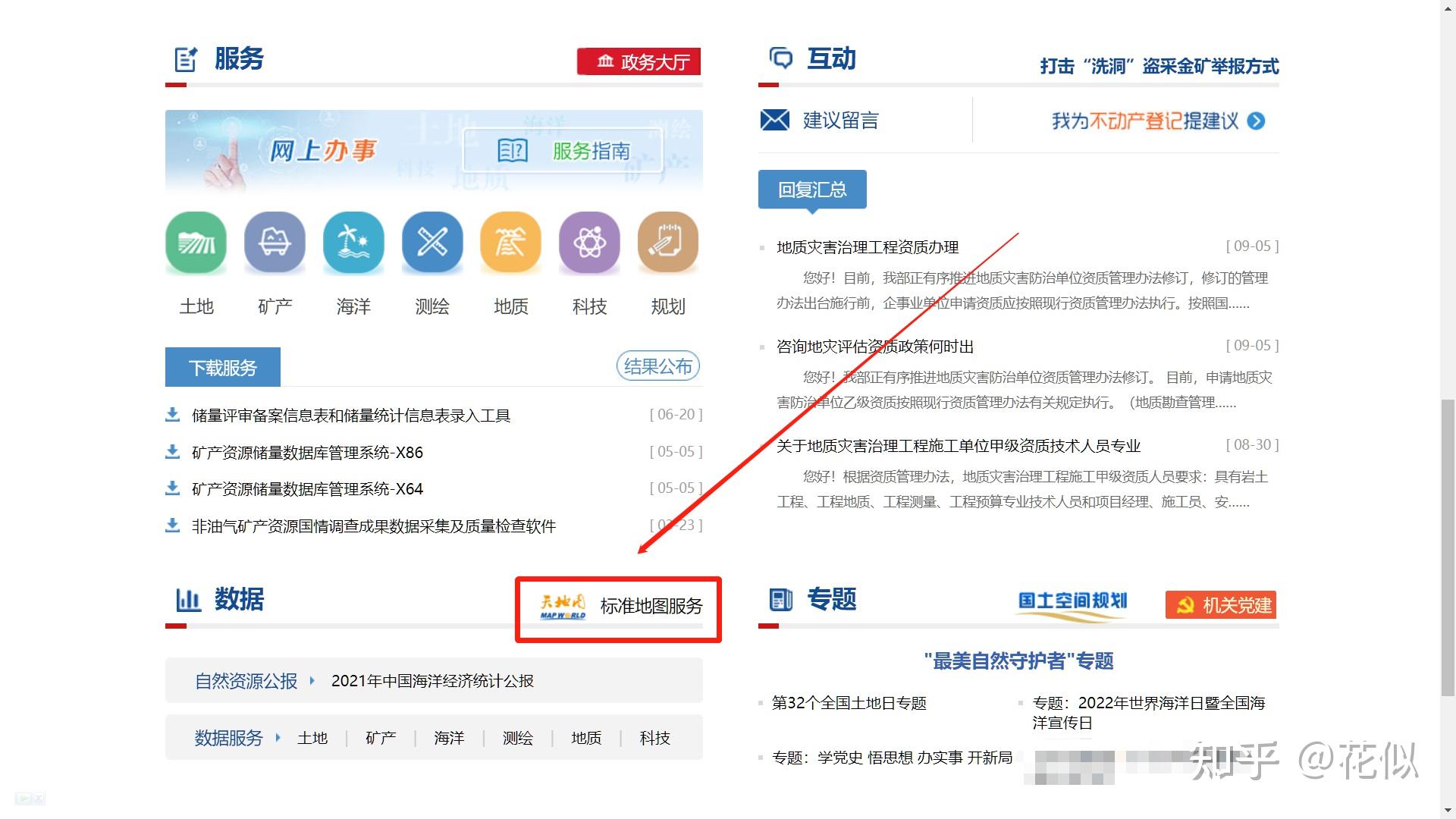
Task: Open the orange 地质 geology icon
Action: pyautogui.click(x=510, y=243)
